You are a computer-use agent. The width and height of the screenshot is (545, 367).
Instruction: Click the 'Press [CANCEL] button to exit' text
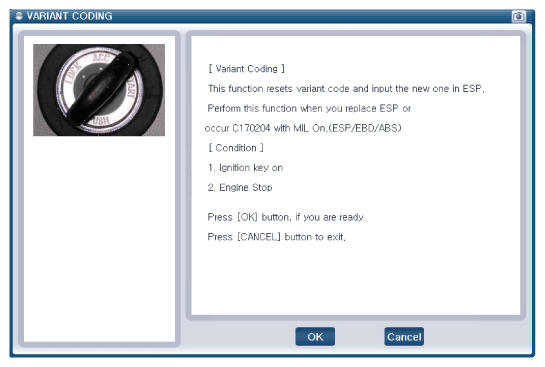[276, 237]
